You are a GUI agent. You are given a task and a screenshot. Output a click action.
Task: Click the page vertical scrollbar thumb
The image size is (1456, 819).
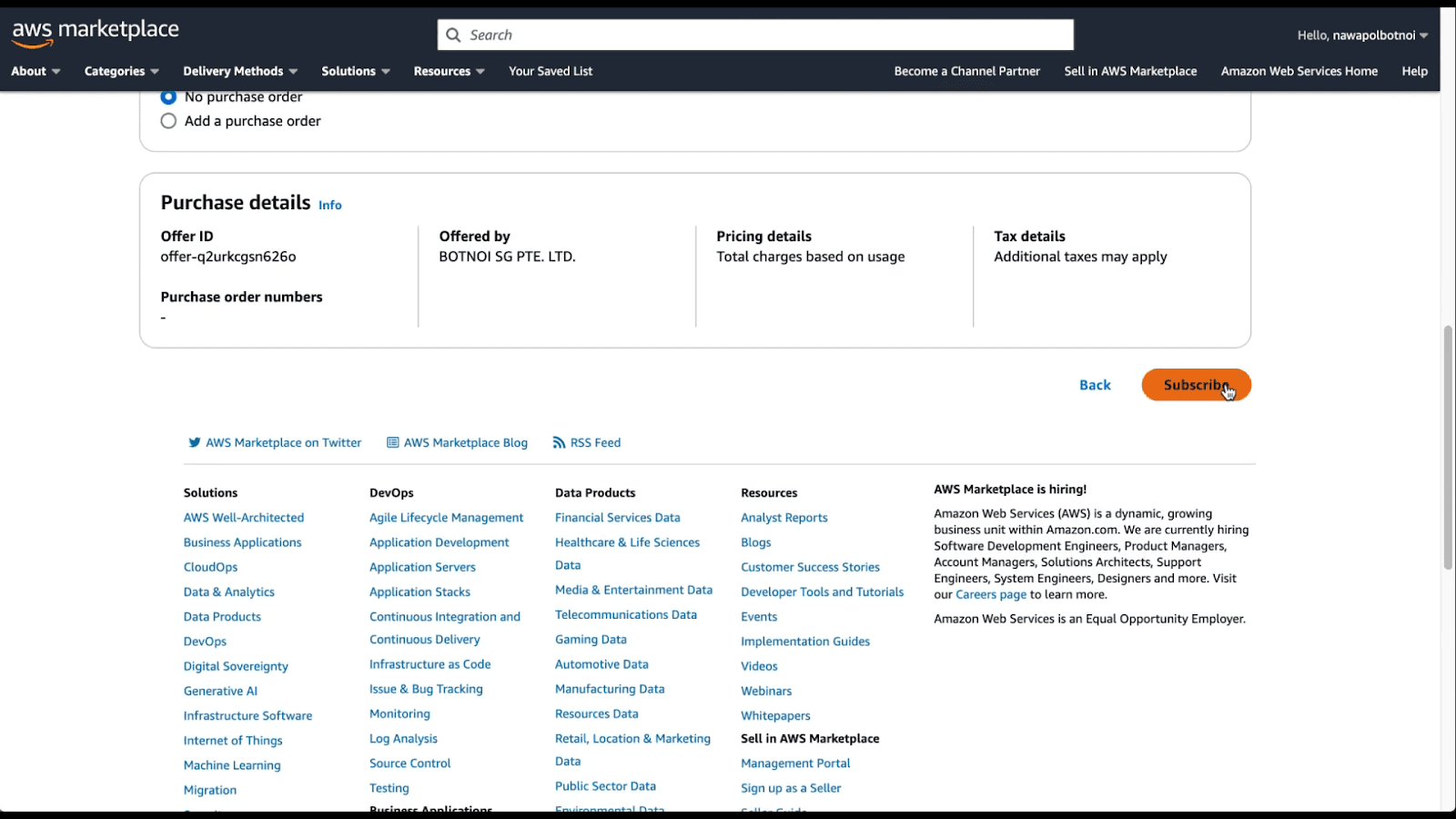coord(1448,446)
